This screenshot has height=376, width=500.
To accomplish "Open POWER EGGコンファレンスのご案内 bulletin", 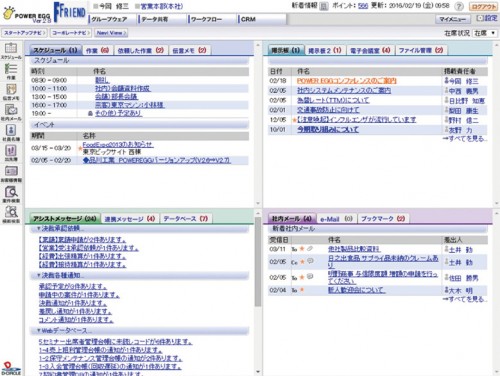I will click(x=347, y=81).
